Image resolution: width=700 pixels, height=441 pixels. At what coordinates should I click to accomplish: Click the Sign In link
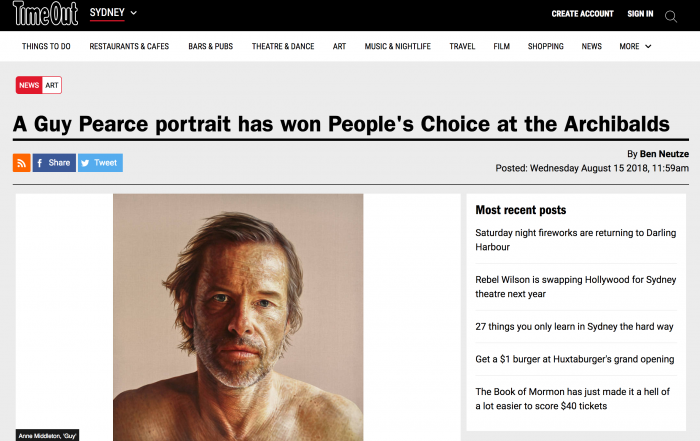pyautogui.click(x=640, y=14)
